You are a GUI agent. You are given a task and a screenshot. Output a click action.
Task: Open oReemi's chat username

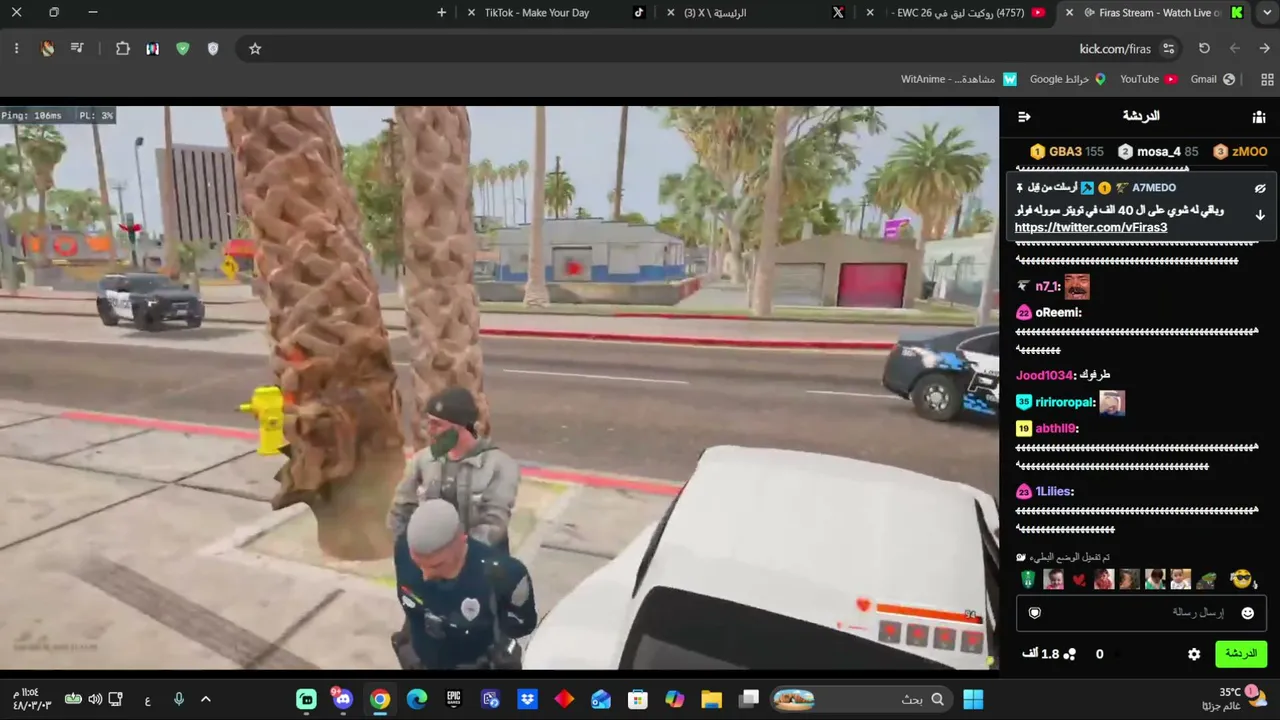(1058, 313)
